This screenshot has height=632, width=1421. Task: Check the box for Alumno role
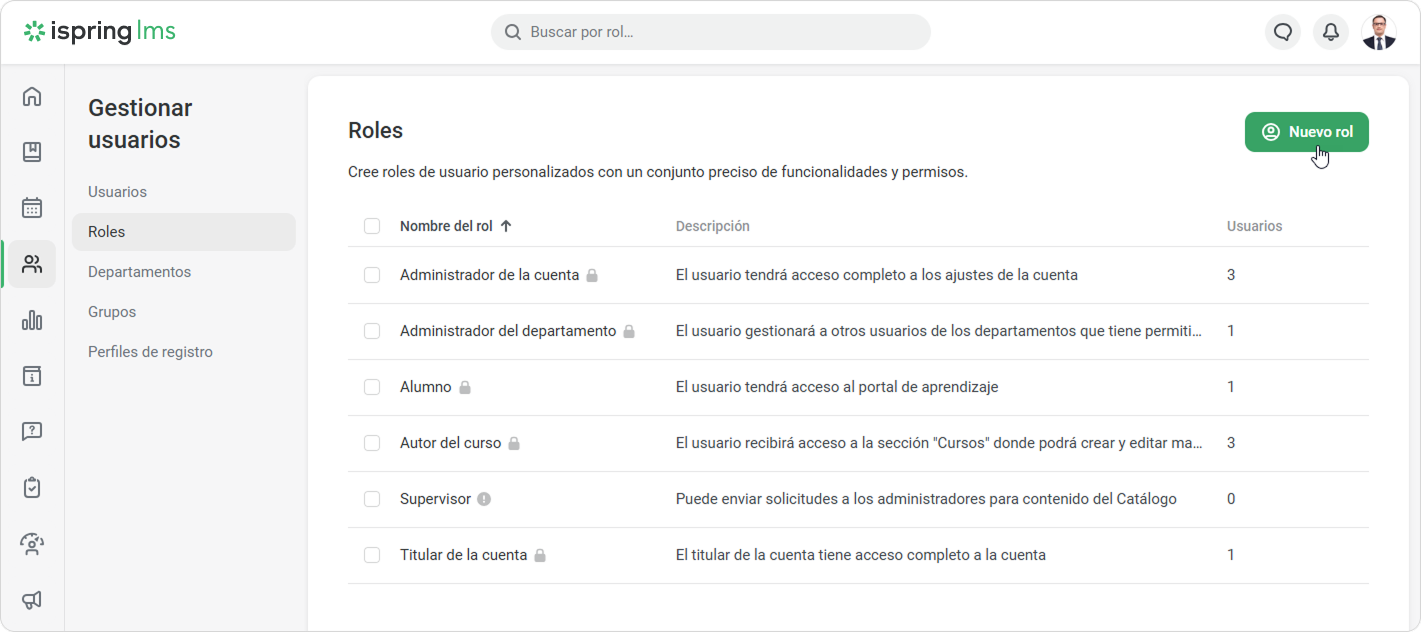372,387
